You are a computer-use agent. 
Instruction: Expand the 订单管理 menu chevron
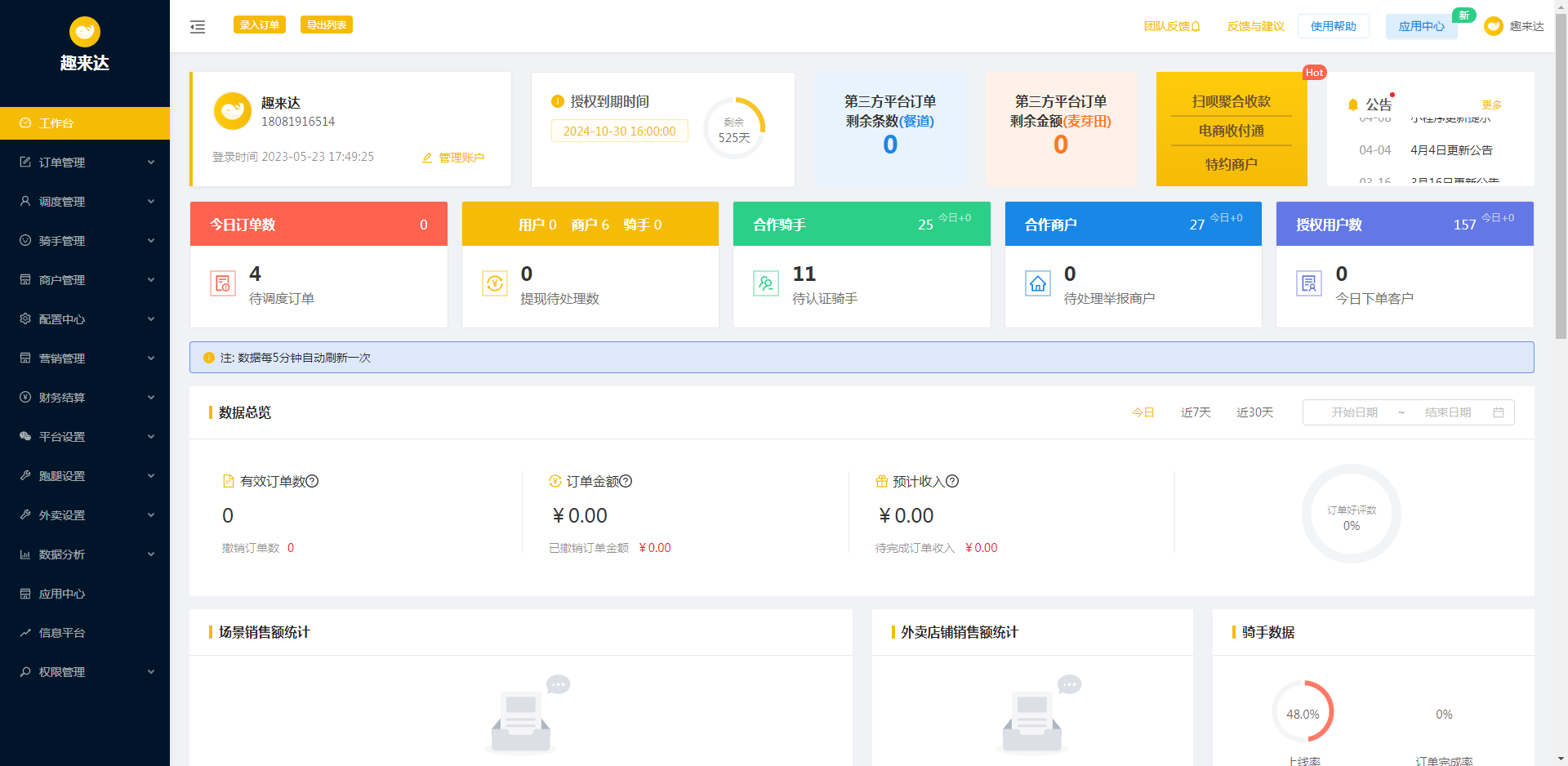[x=151, y=163]
